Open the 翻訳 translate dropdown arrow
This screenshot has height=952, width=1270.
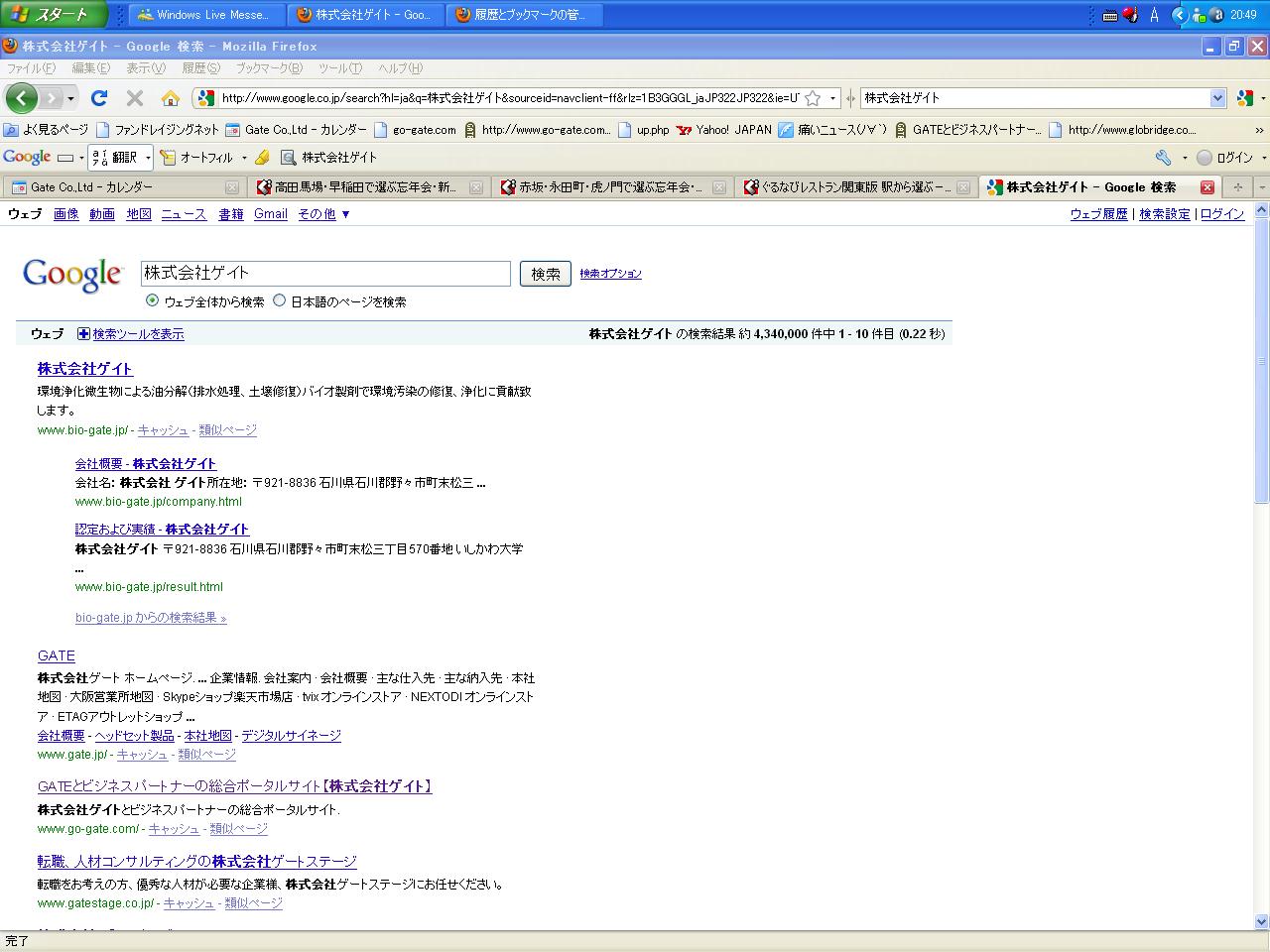coord(148,158)
